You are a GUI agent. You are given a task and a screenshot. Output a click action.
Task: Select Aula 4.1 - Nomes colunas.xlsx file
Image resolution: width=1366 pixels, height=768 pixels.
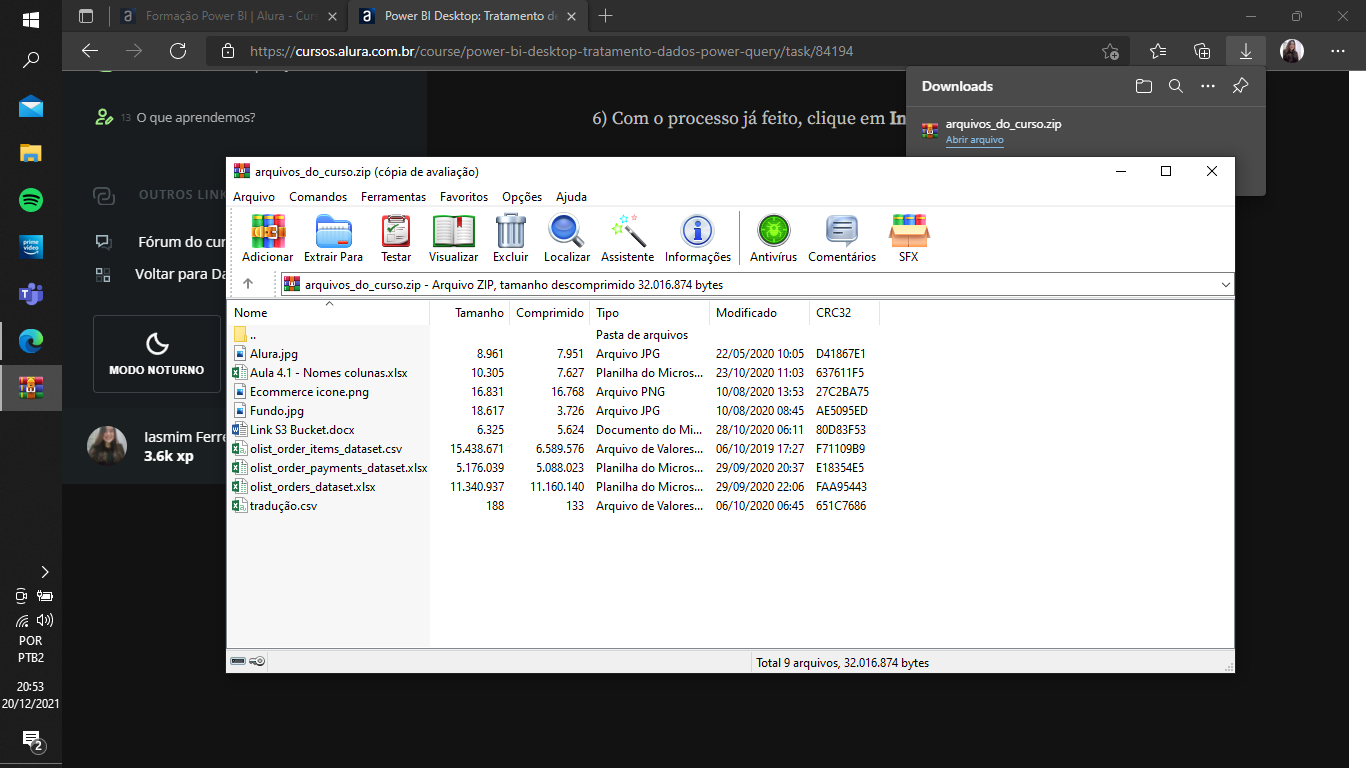point(555,373)
